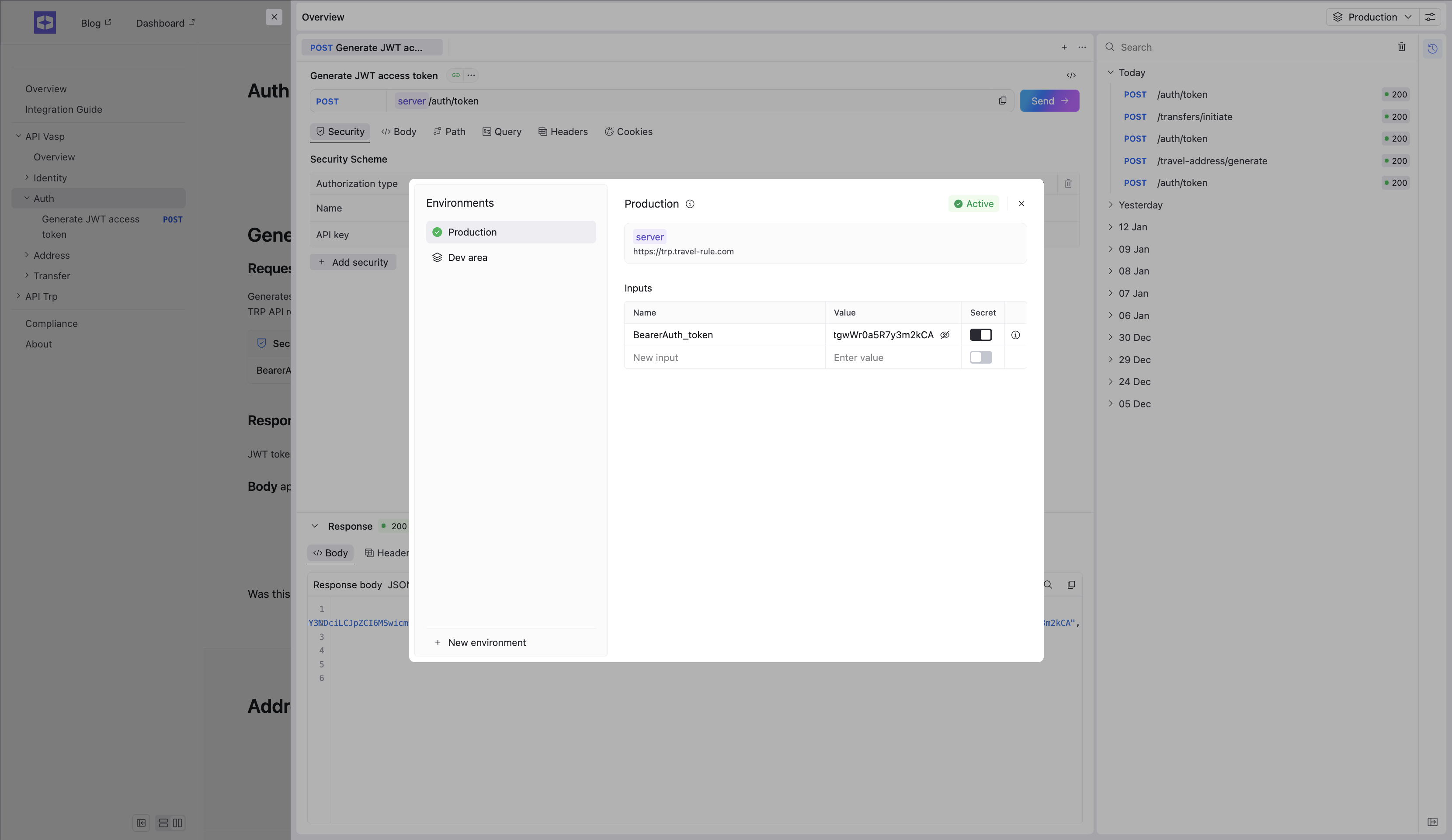1452x840 pixels.
Task: Add a new request tab
Action: [1064, 47]
